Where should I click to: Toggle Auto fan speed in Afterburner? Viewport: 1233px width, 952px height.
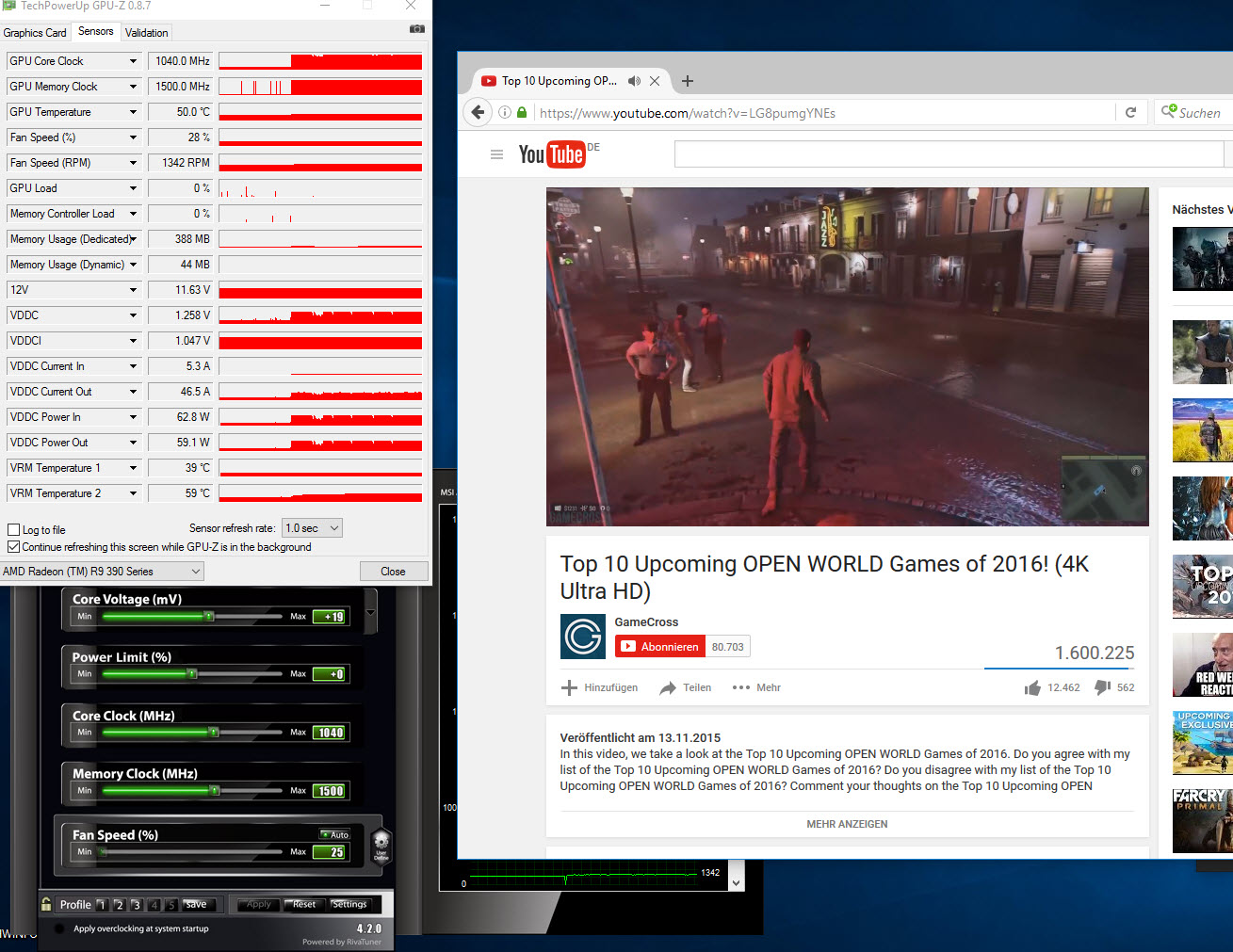click(x=334, y=834)
